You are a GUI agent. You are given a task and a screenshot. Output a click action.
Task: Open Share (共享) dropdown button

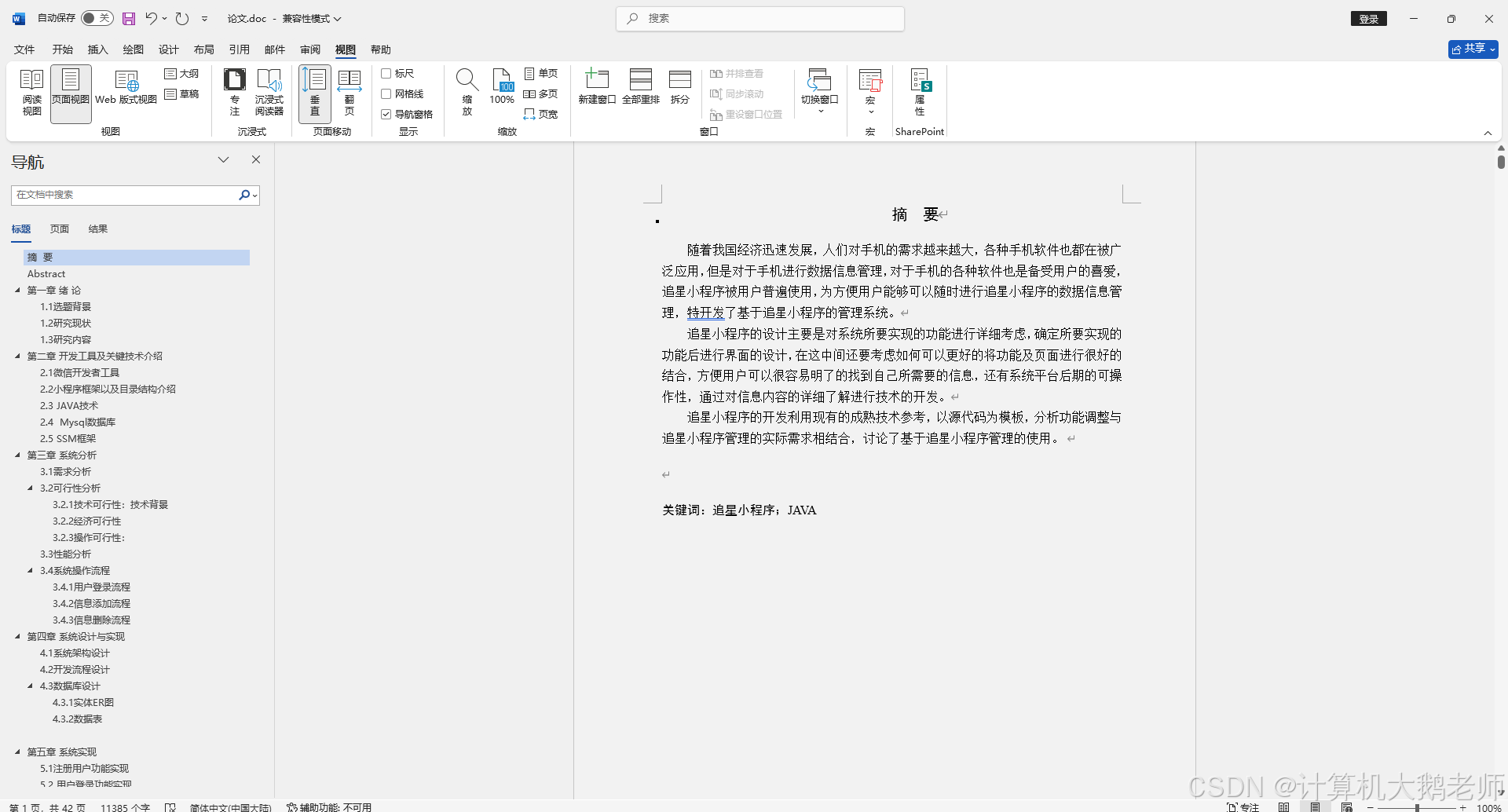click(x=1473, y=49)
